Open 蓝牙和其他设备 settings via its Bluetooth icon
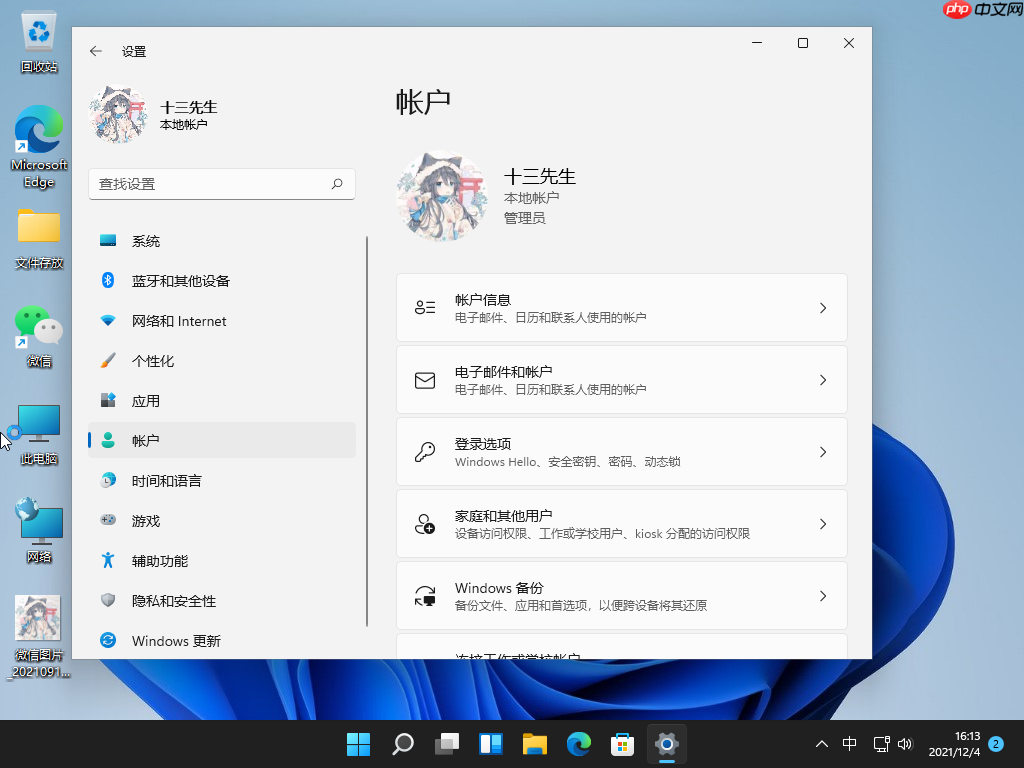1024x768 pixels. [x=106, y=280]
